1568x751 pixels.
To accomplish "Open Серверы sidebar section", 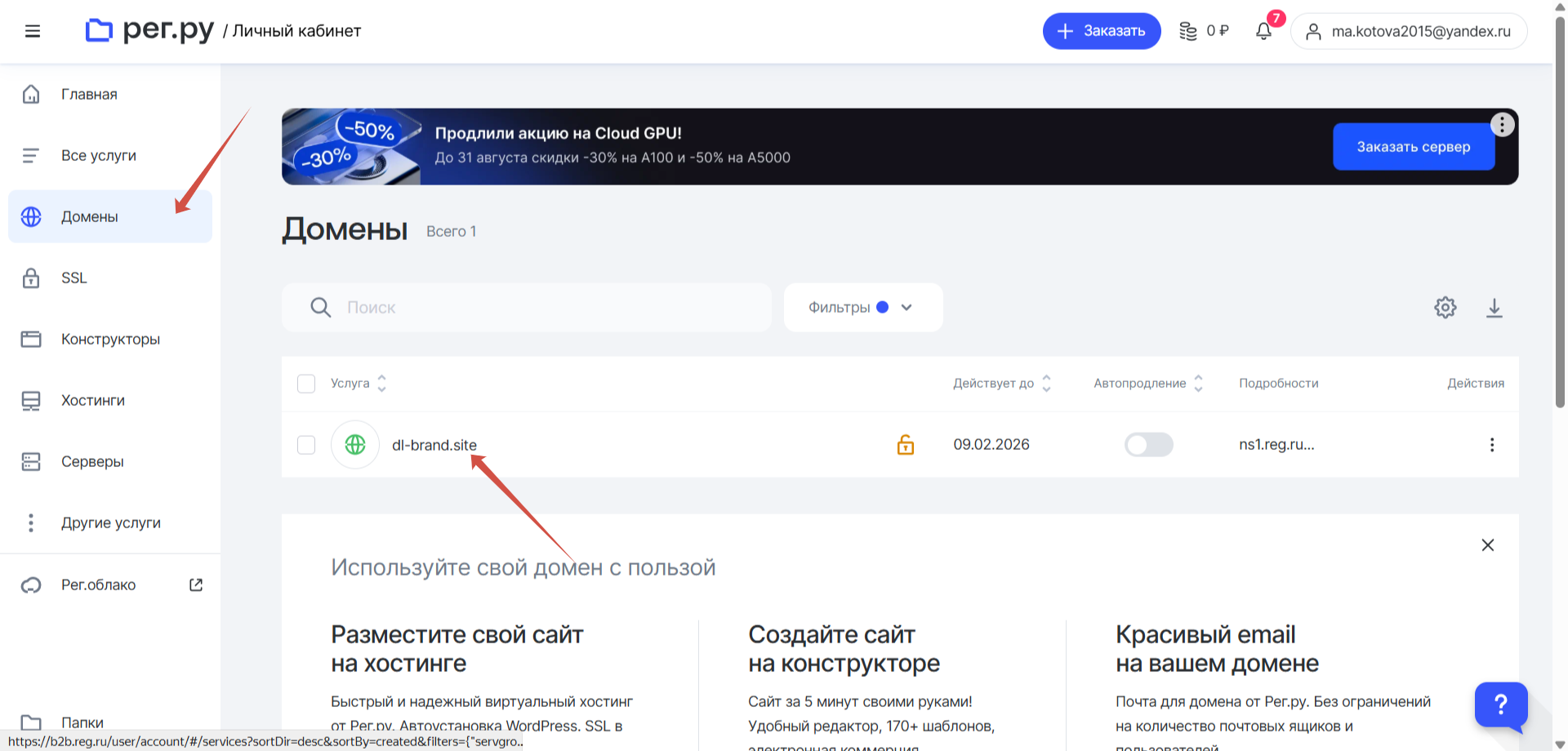I will (x=110, y=461).
